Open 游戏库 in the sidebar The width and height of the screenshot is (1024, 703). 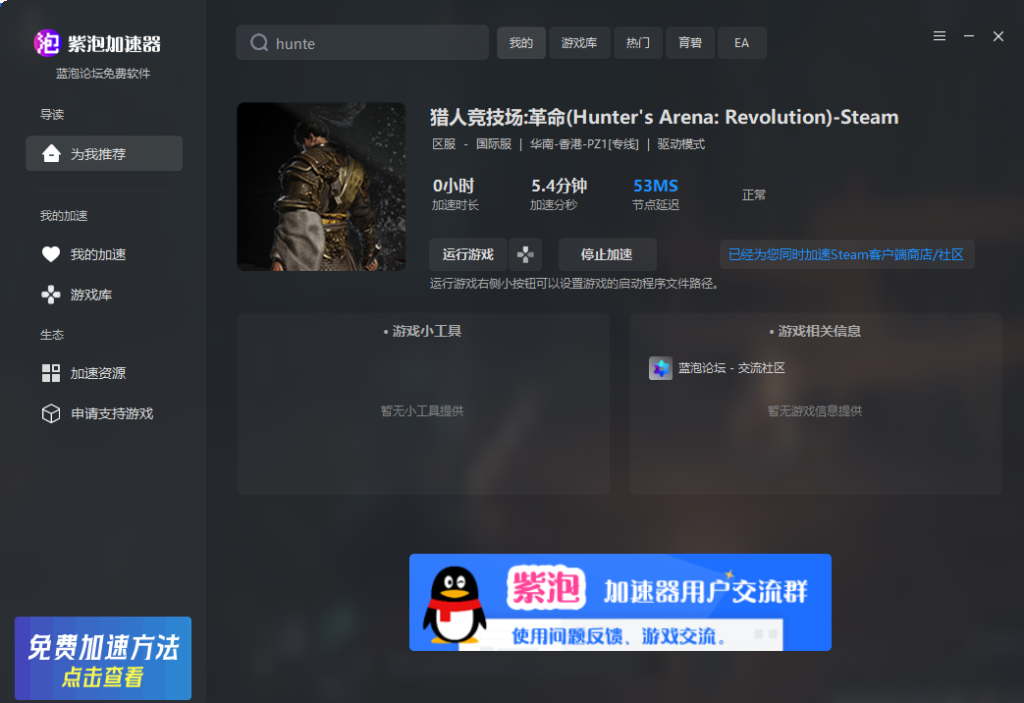[91, 295]
